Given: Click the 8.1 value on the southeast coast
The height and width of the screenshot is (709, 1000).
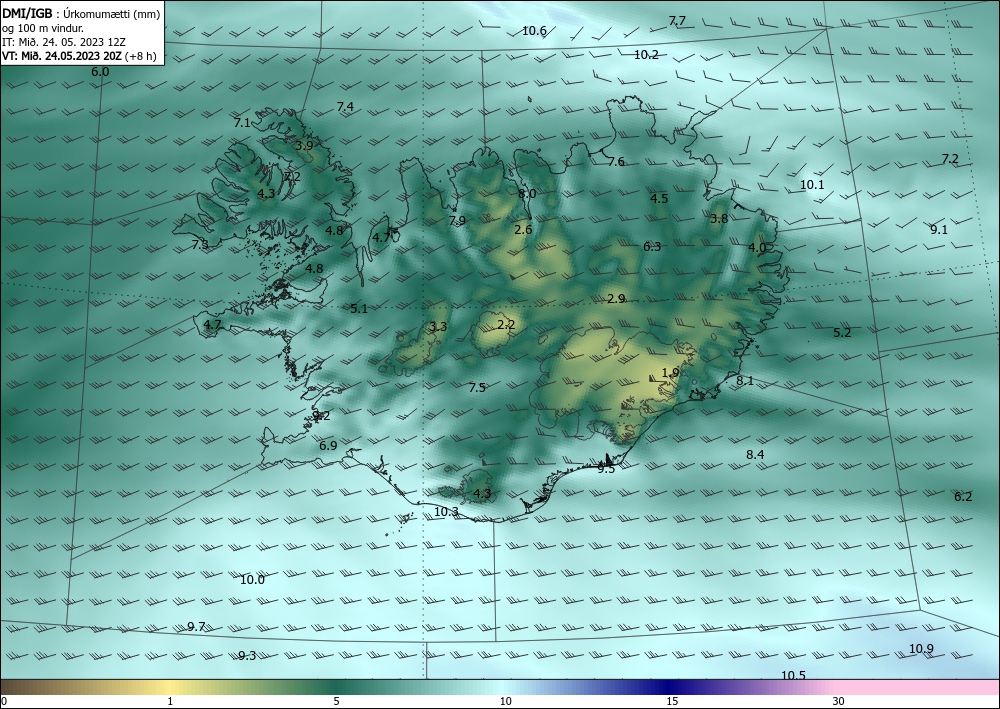Looking at the screenshot, I should point(745,381).
